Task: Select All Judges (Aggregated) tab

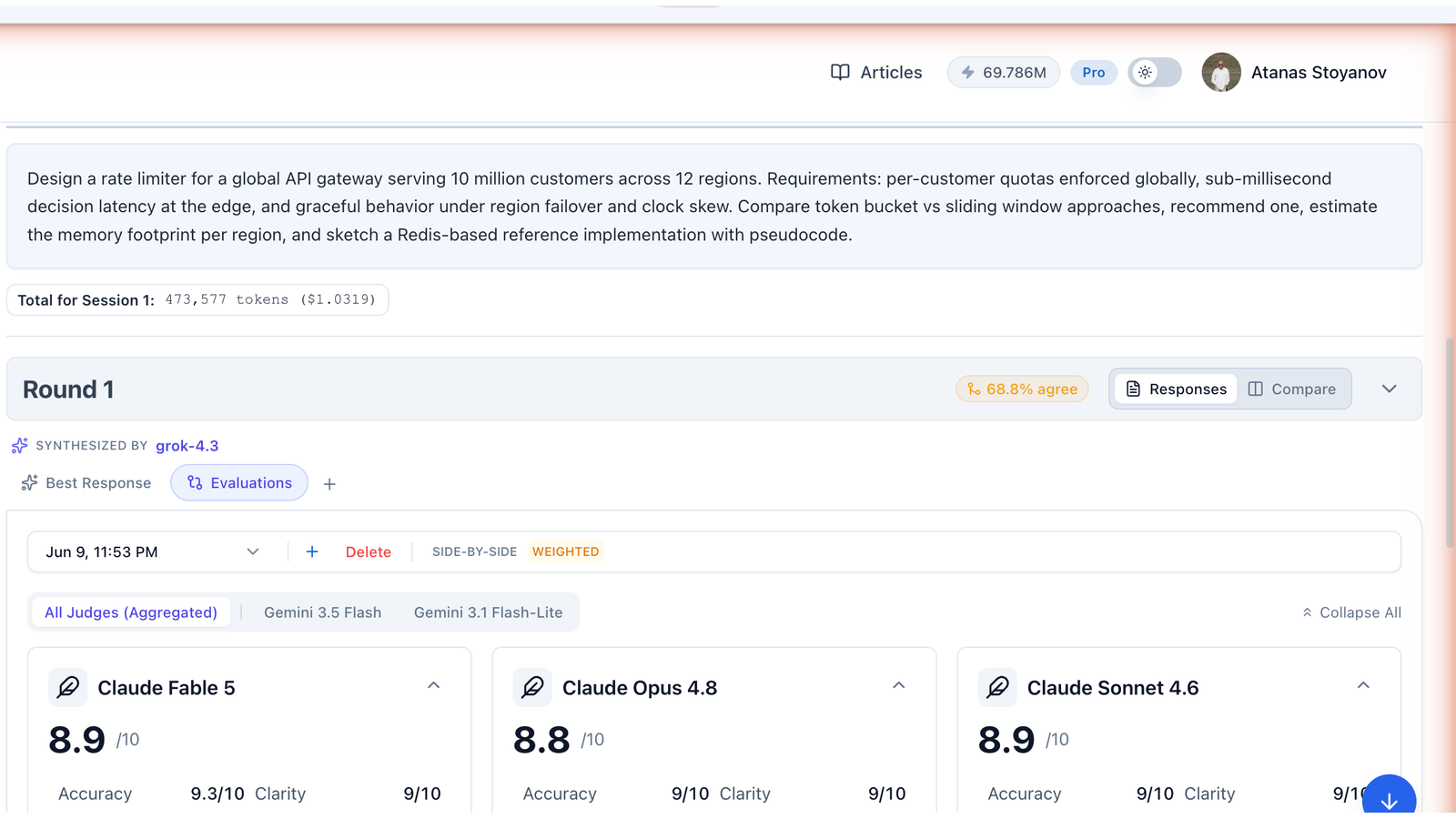Action: (131, 612)
